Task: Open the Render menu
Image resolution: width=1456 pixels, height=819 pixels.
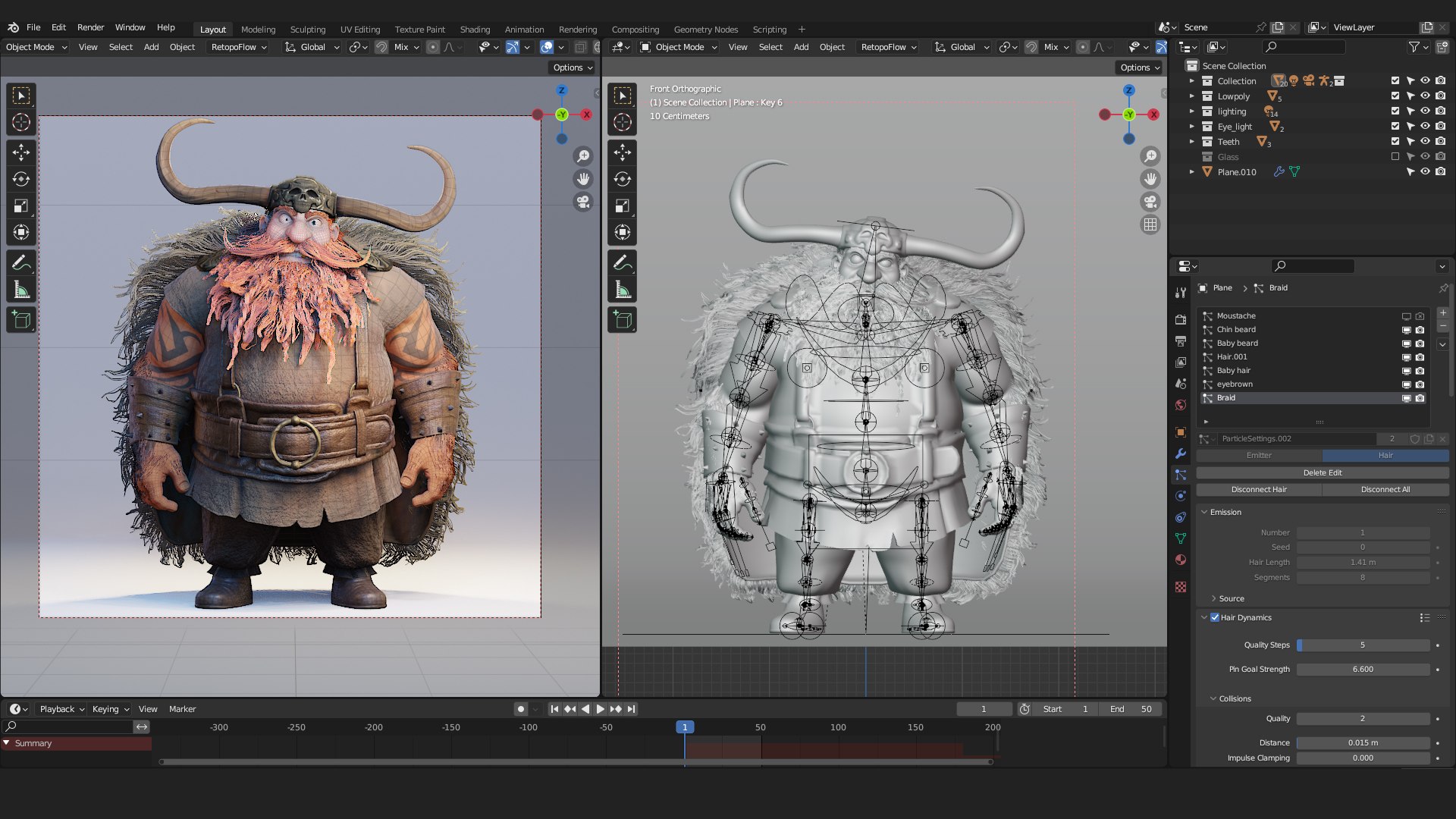Action: tap(90, 27)
